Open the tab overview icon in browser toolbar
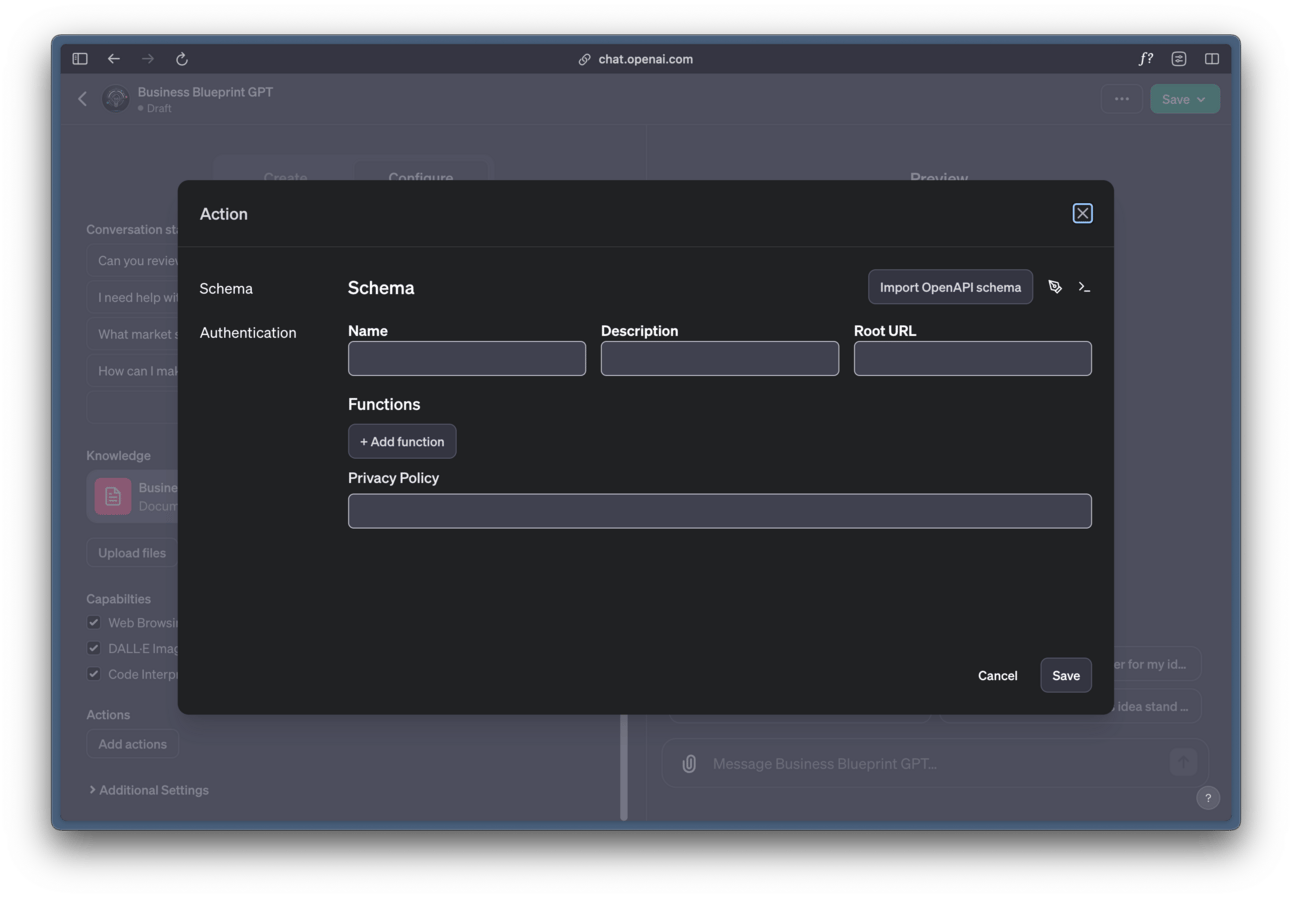This screenshot has width=1292, height=898. click(1179, 59)
